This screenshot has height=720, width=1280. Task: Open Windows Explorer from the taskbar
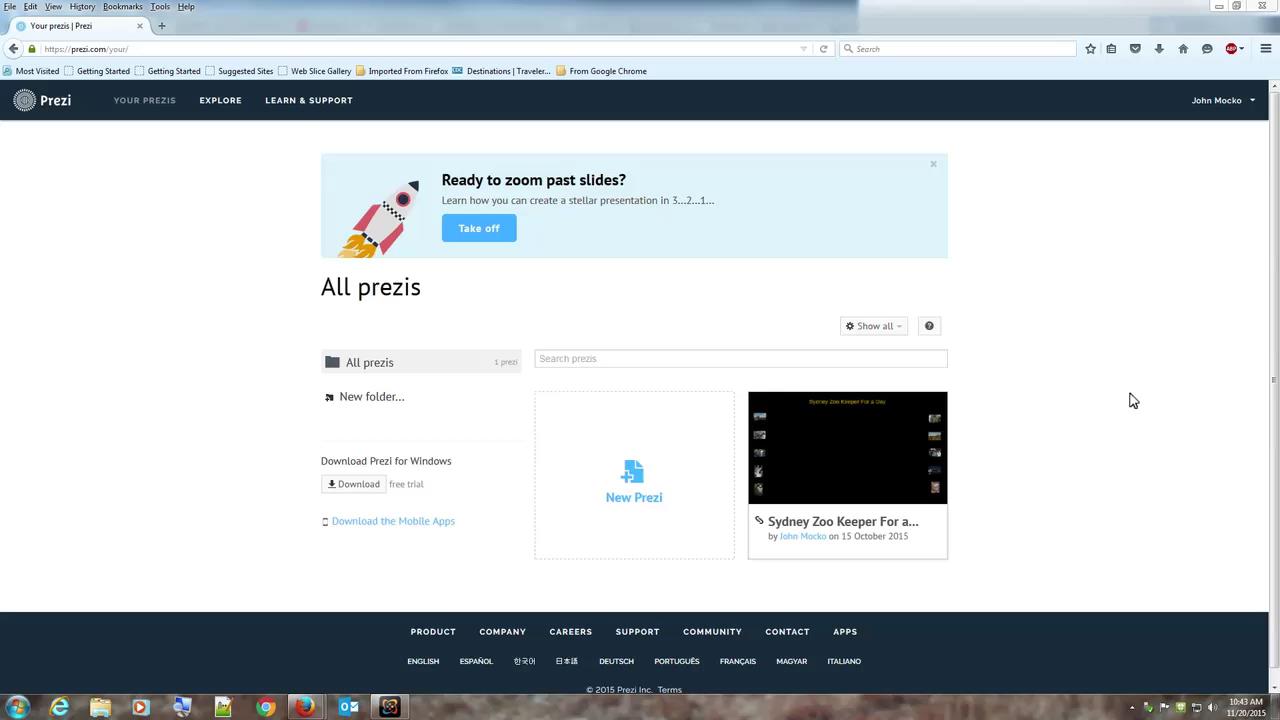click(x=100, y=707)
